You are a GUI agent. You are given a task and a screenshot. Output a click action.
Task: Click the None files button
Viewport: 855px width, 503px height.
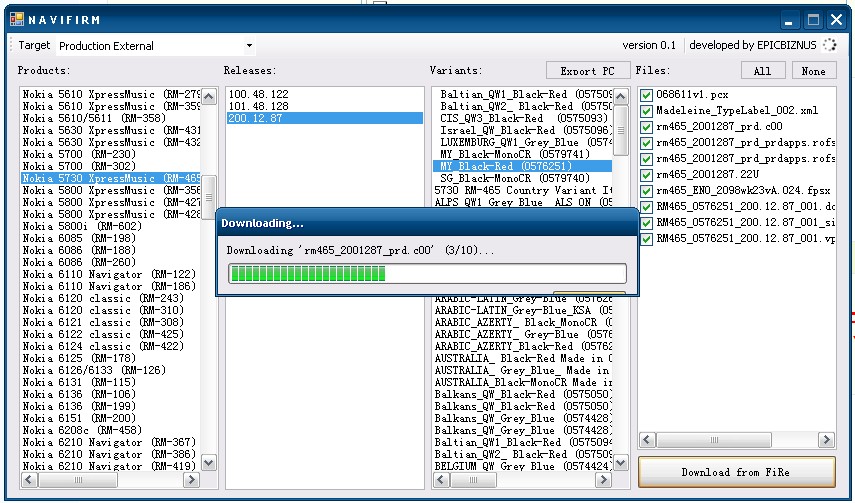pyautogui.click(x=813, y=71)
